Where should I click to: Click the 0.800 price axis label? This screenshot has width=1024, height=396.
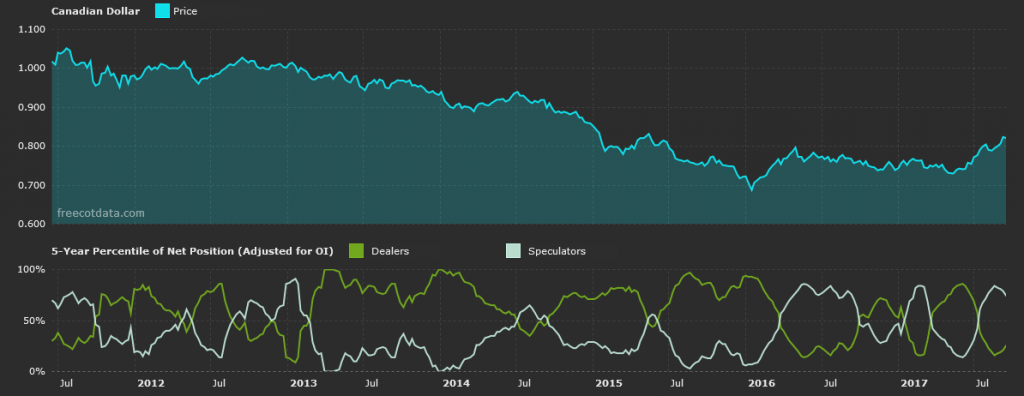(x=32, y=146)
